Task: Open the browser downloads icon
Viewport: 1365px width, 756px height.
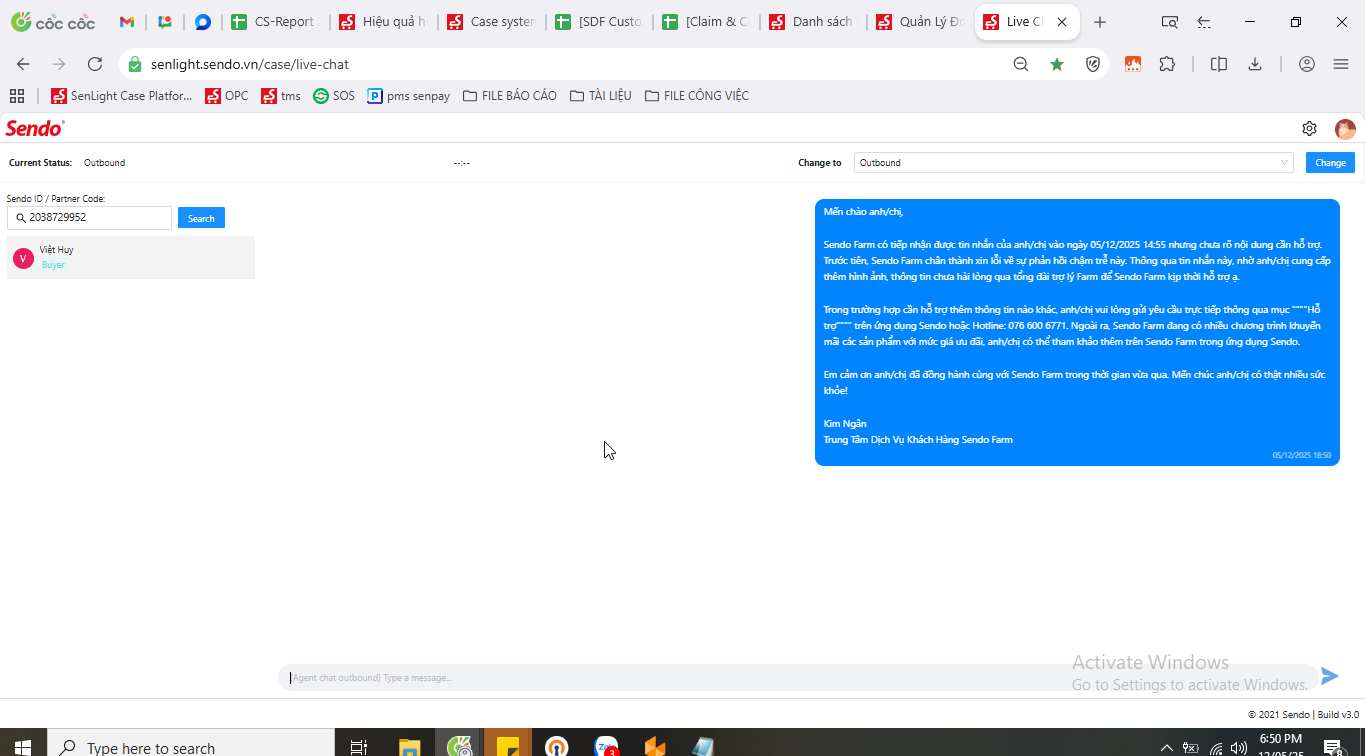Action: click(x=1255, y=64)
